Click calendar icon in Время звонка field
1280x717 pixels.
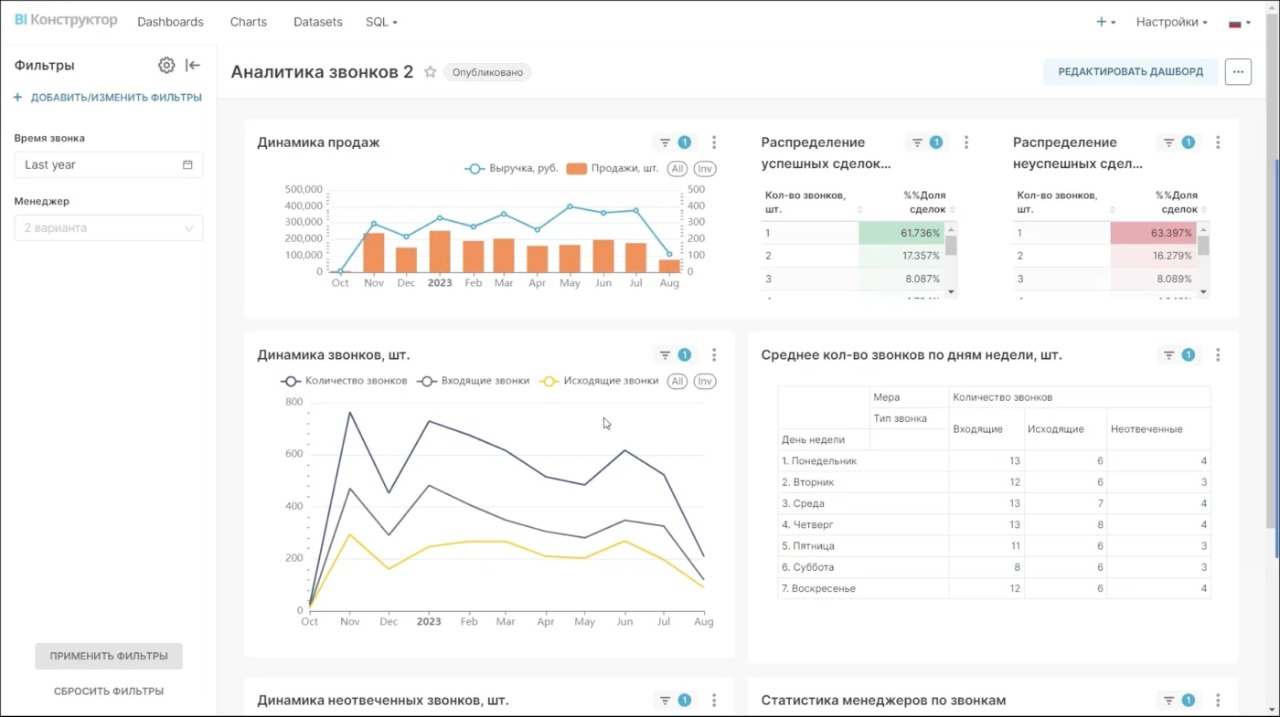click(x=187, y=165)
